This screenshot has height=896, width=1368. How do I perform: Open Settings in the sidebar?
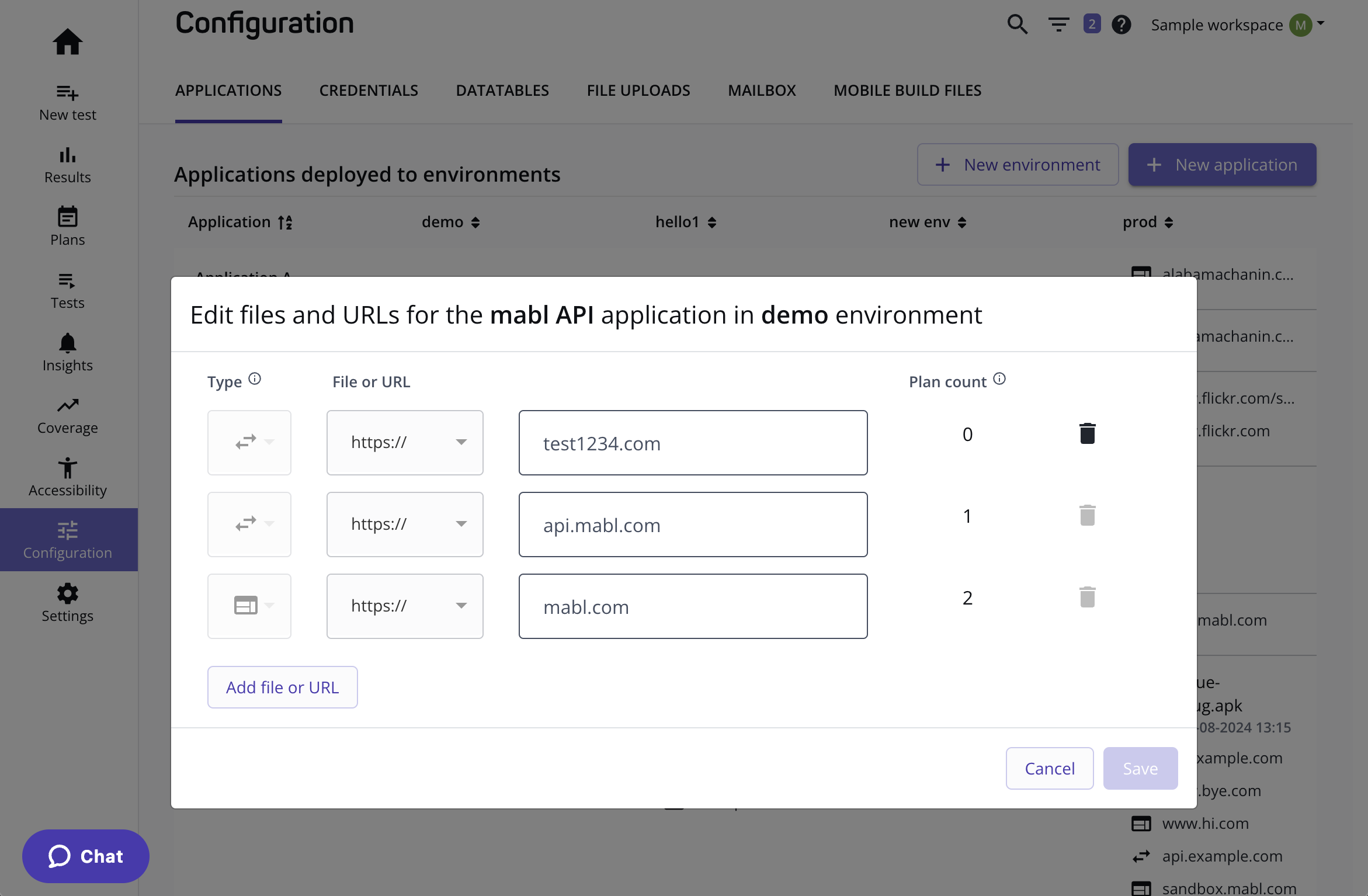click(x=68, y=604)
